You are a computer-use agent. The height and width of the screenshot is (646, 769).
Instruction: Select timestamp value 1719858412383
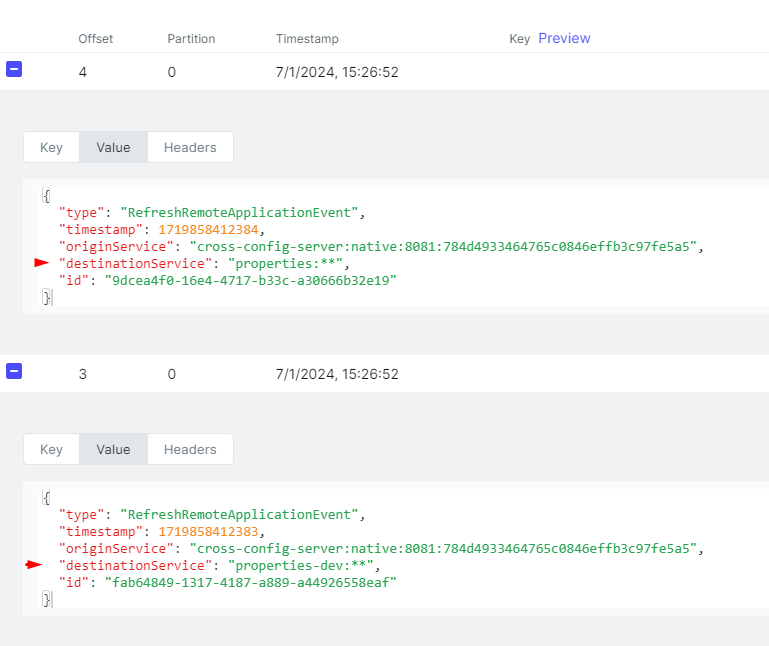point(208,532)
